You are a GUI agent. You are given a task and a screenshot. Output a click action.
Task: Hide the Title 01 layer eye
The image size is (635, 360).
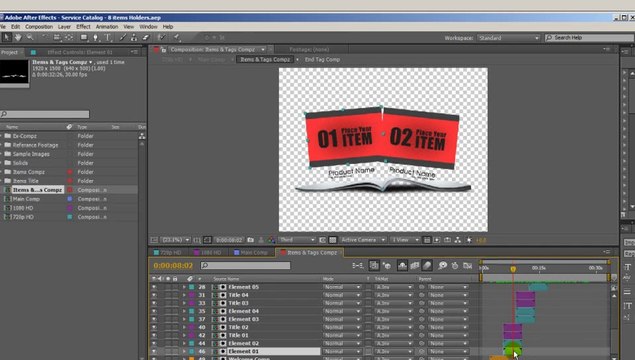pyautogui.click(x=154, y=335)
